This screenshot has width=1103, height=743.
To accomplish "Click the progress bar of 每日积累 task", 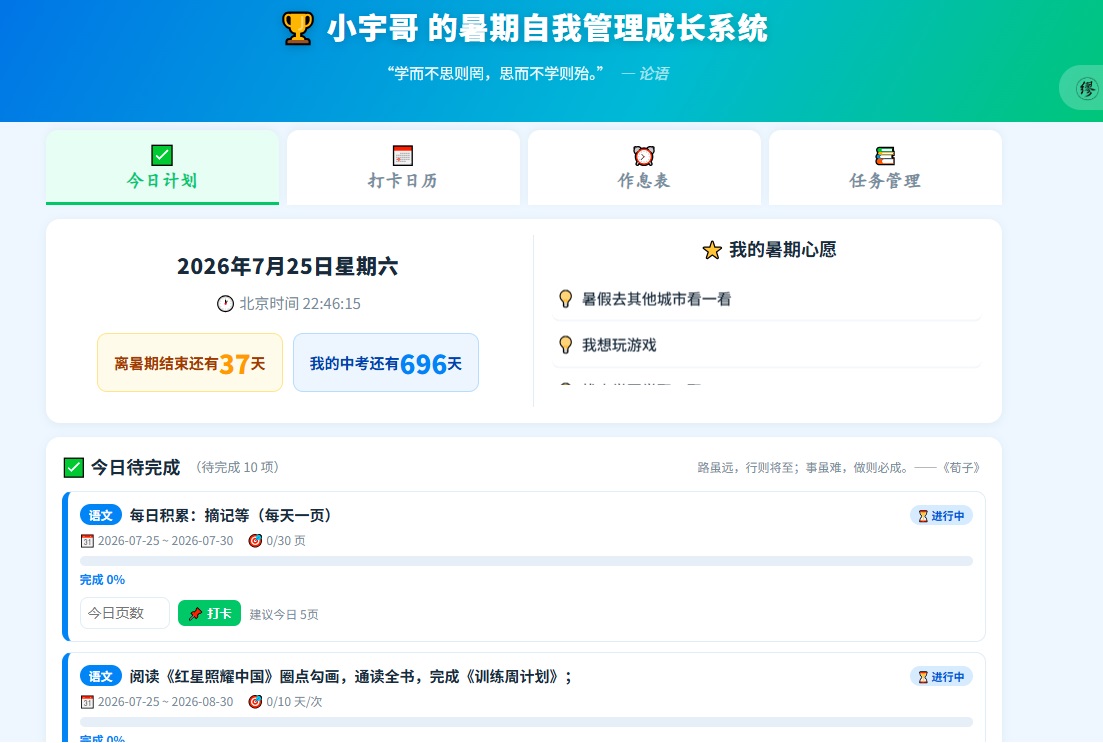I will [x=526, y=561].
